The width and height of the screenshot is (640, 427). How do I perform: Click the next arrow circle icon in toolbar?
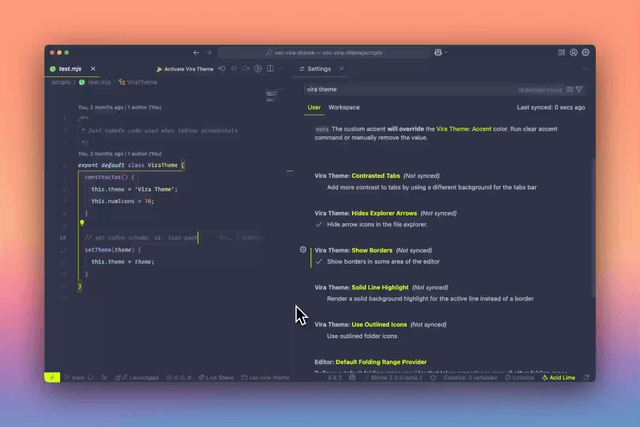tap(246, 69)
